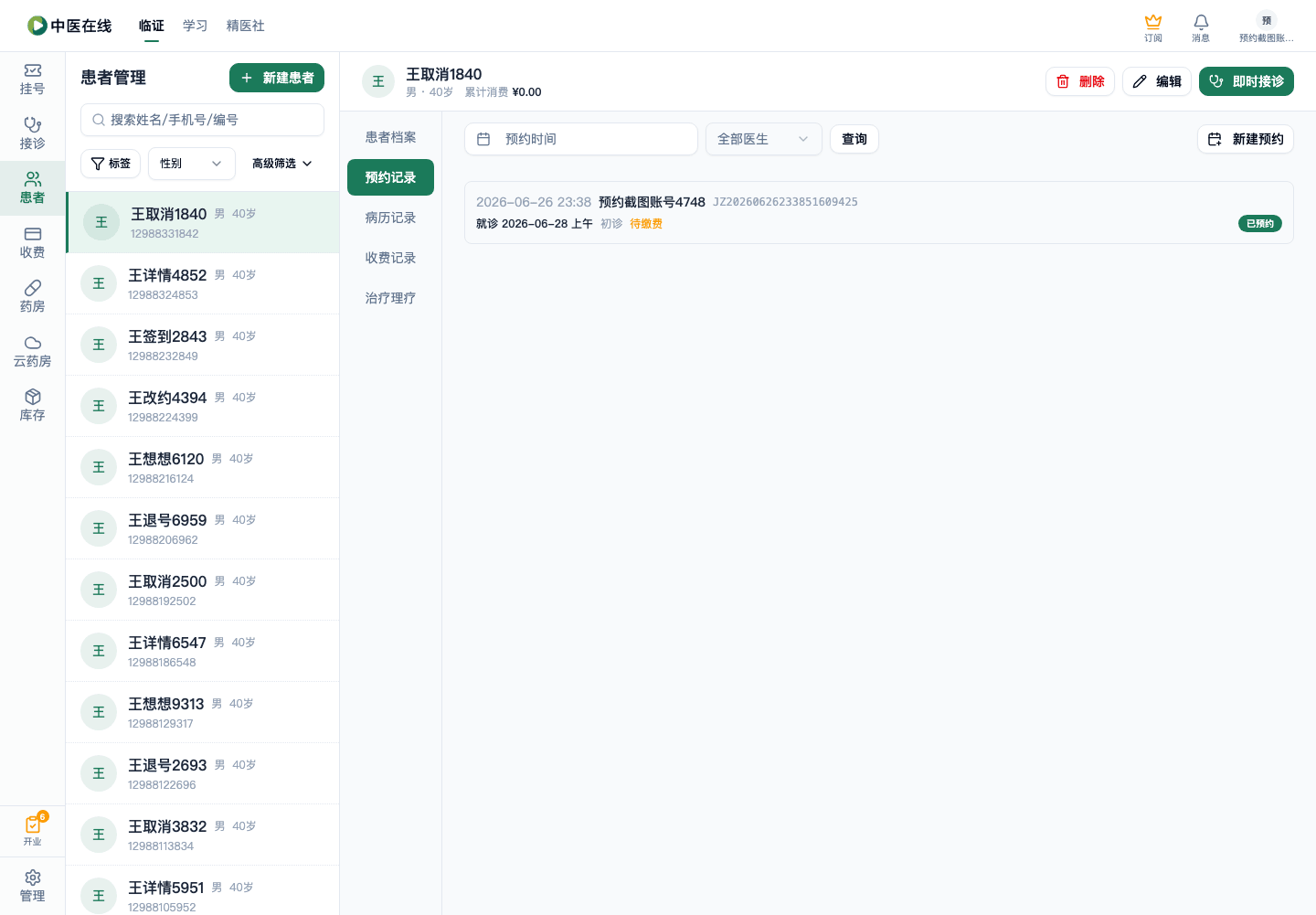Open the 预约记录 tab
This screenshot has height=915, width=1316.
(x=390, y=177)
